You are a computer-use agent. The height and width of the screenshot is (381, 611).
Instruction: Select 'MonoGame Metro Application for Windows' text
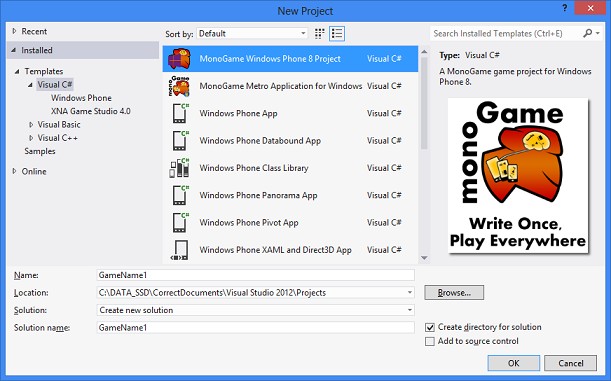click(x=281, y=86)
